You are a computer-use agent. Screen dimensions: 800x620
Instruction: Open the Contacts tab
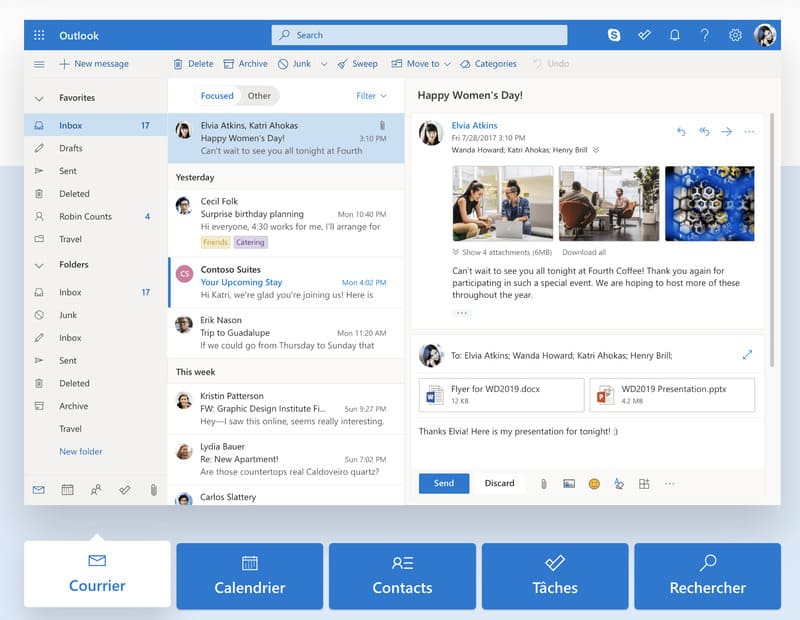tap(402, 576)
